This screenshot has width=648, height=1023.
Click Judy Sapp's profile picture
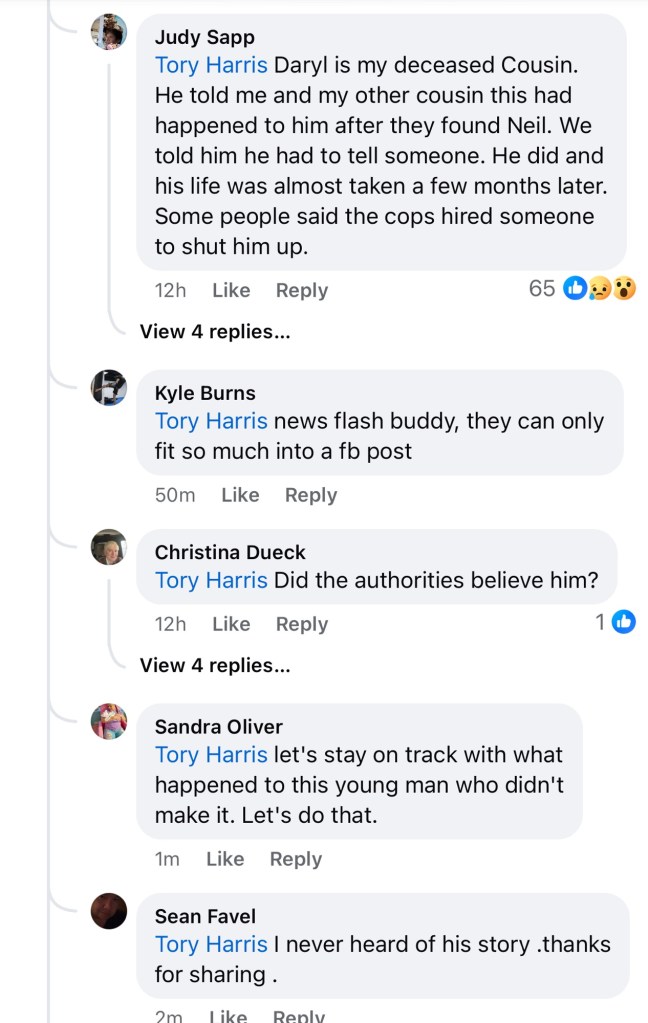click(109, 32)
